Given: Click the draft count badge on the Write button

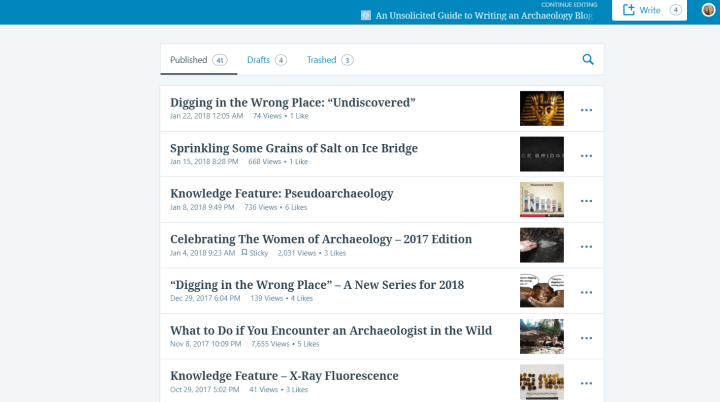Looking at the screenshot, I should [x=675, y=10].
